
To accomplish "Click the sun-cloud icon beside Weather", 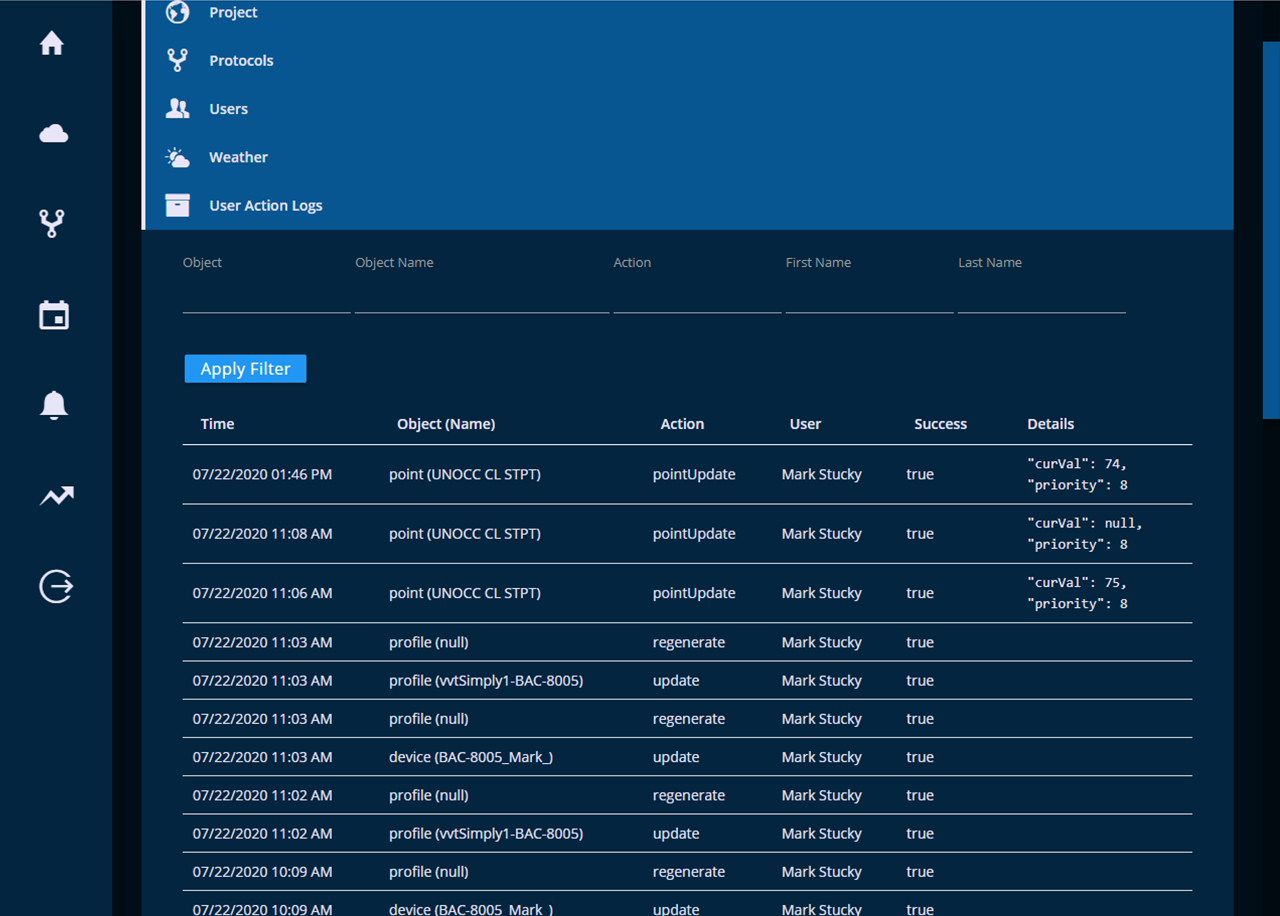I will click(177, 157).
